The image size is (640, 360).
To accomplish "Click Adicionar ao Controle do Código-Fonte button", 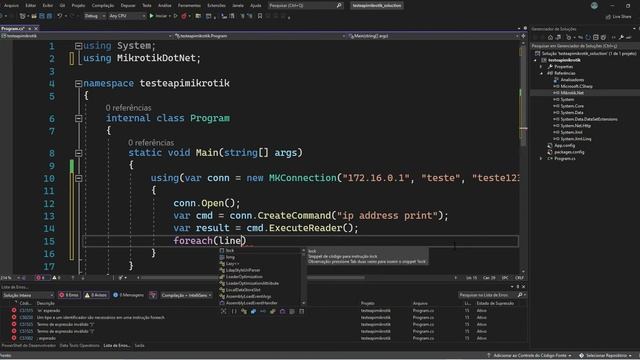I will point(529,356).
